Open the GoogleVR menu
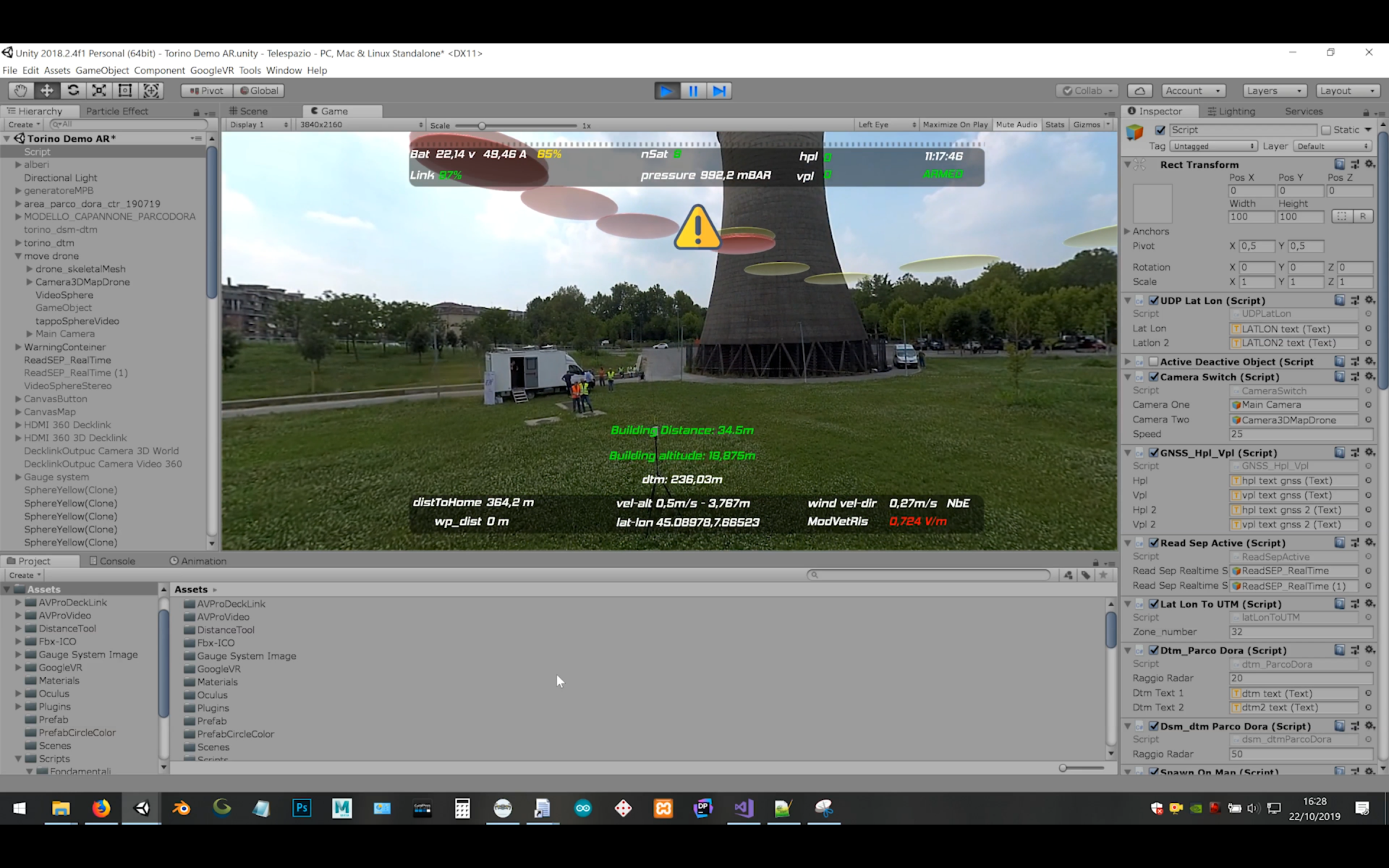This screenshot has height=868, width=1389. tap(212, 70)
